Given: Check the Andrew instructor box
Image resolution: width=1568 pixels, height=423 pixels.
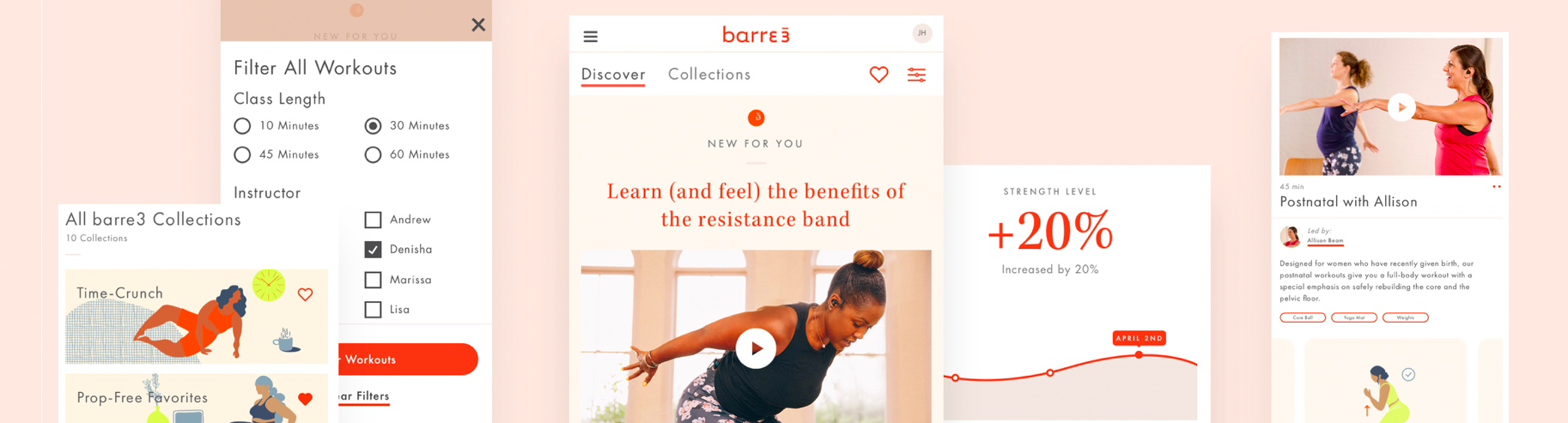Looking at the screenshot, I should pos(373,220).
